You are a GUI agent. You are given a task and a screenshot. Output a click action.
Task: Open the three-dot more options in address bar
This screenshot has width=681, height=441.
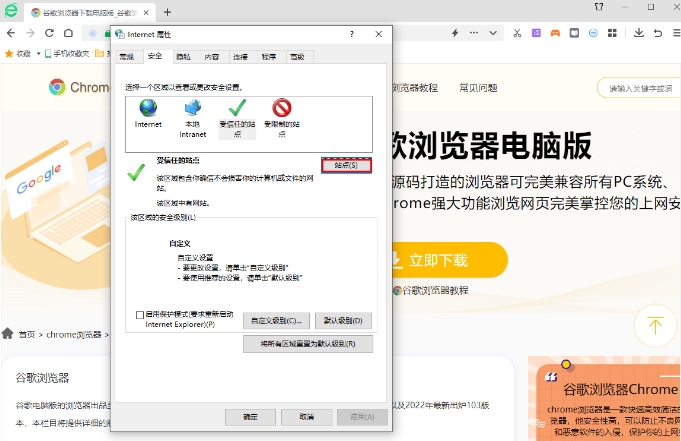coord(474,33)
